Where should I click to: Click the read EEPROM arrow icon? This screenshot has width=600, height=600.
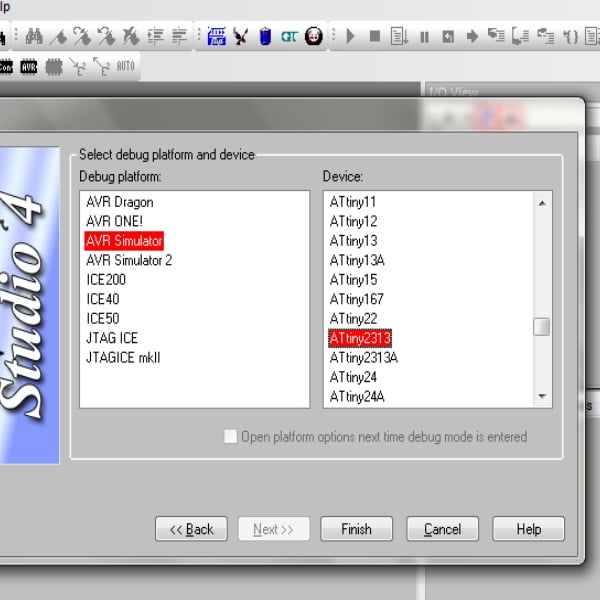[102, 67]
